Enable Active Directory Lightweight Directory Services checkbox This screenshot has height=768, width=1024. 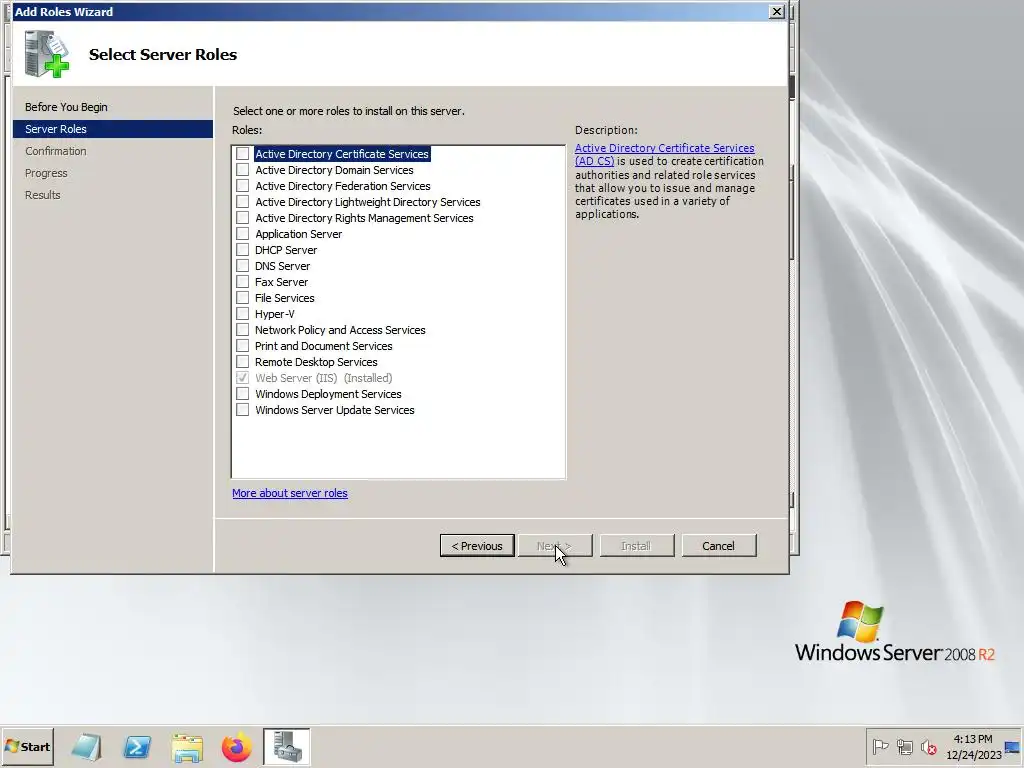[x=242, y=202]
